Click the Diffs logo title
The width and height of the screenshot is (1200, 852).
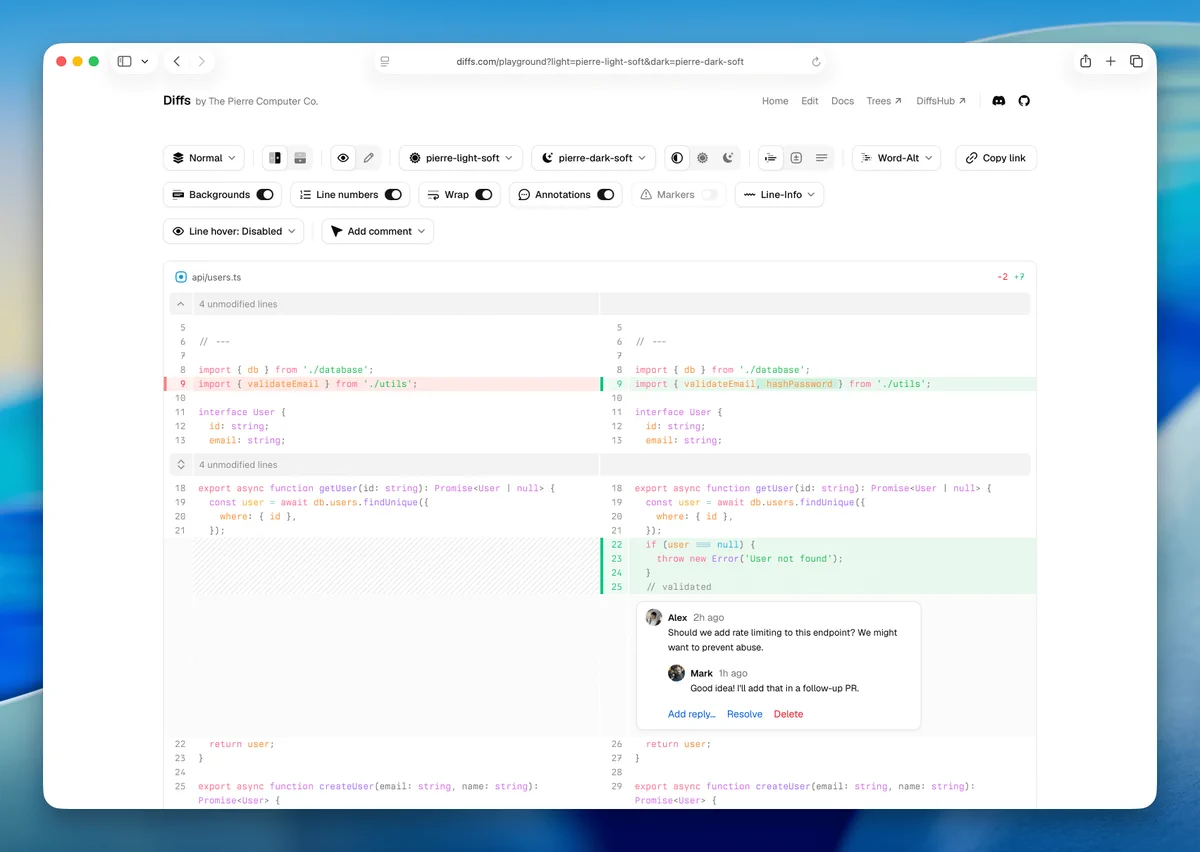pos(177,101)
